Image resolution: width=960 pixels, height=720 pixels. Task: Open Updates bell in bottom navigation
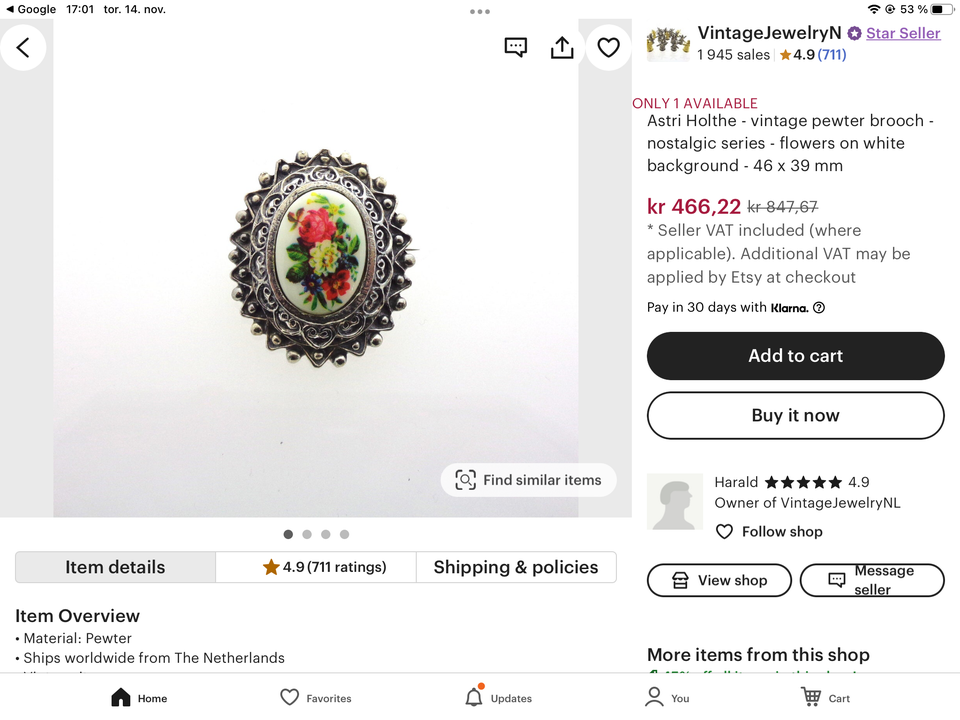pyautogui.click(x=498, y=697)
